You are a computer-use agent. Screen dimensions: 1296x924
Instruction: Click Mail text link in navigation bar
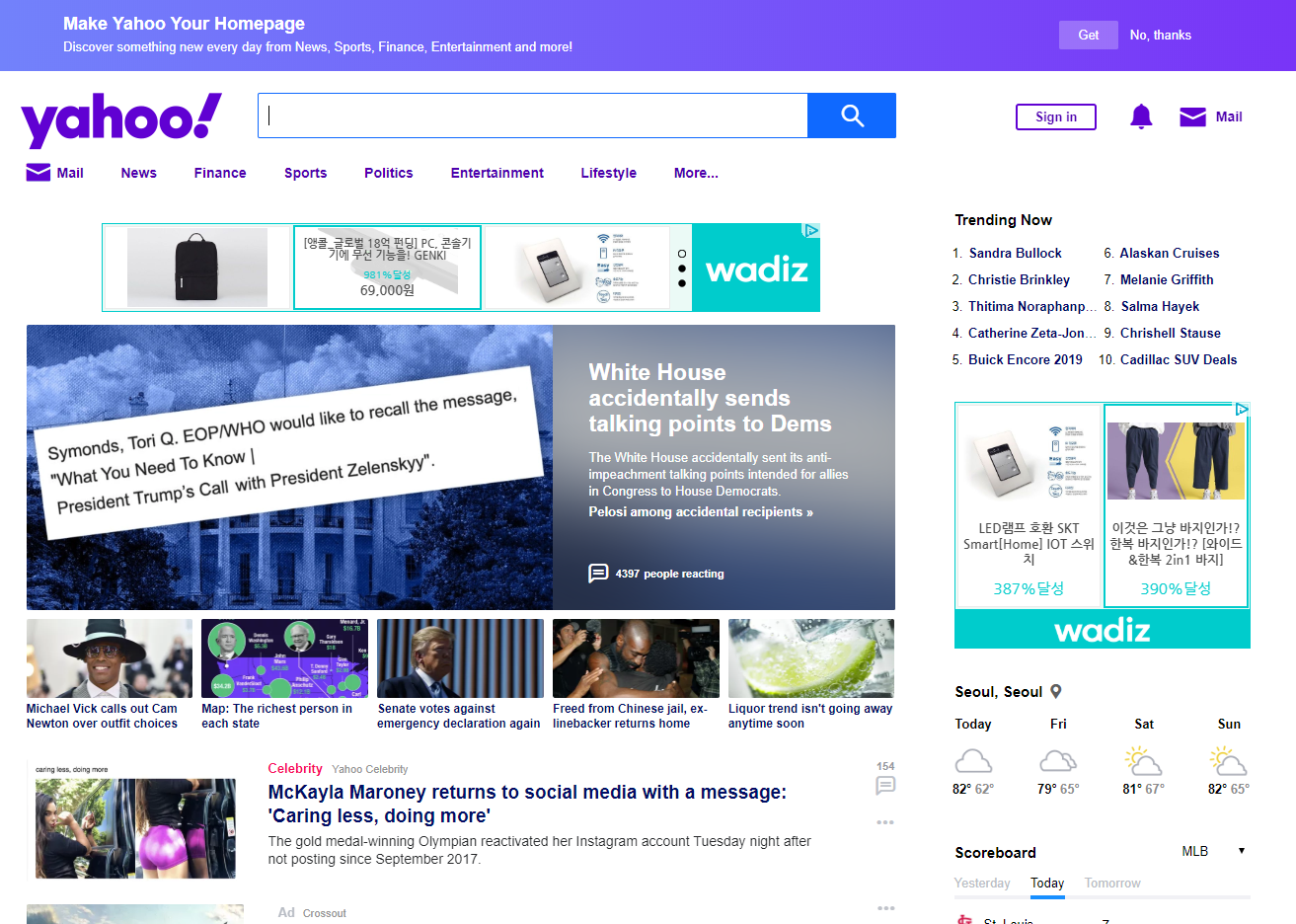pyautogui.click(x=70, y=173)
